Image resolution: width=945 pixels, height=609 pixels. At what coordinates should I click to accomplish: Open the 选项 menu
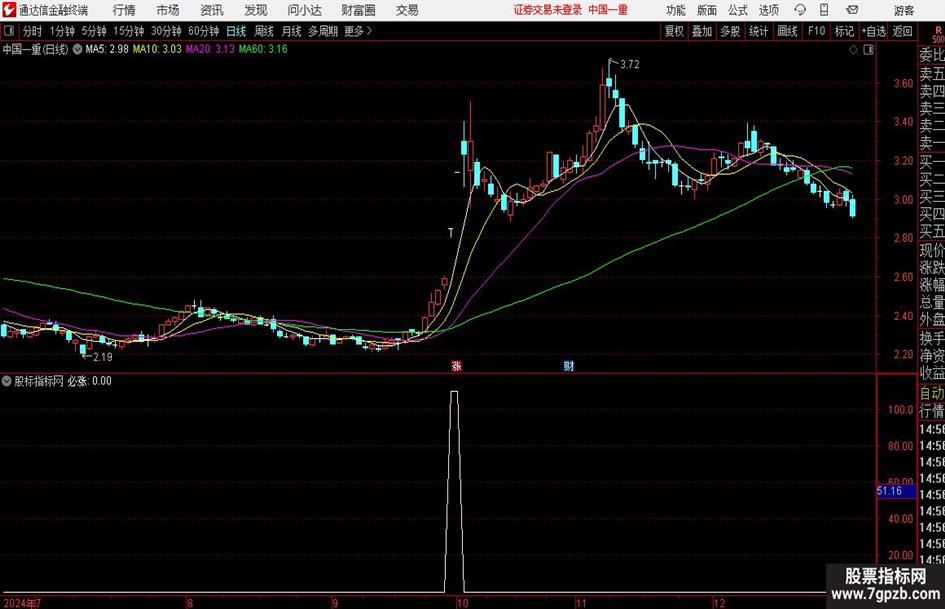pyautogui.click(x=768, y=10)
